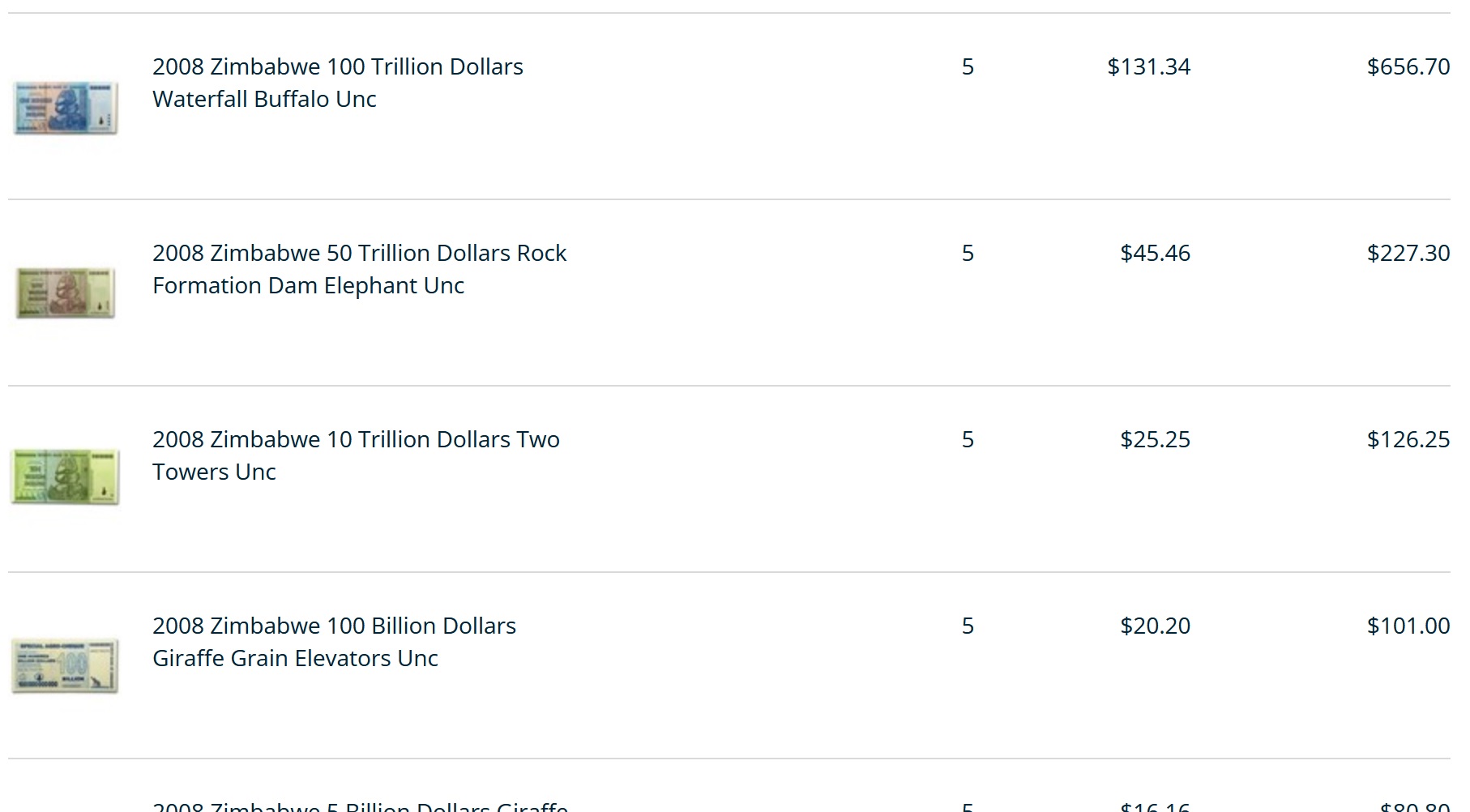Click the $227.30 line total

click(x=1408, y=253)
